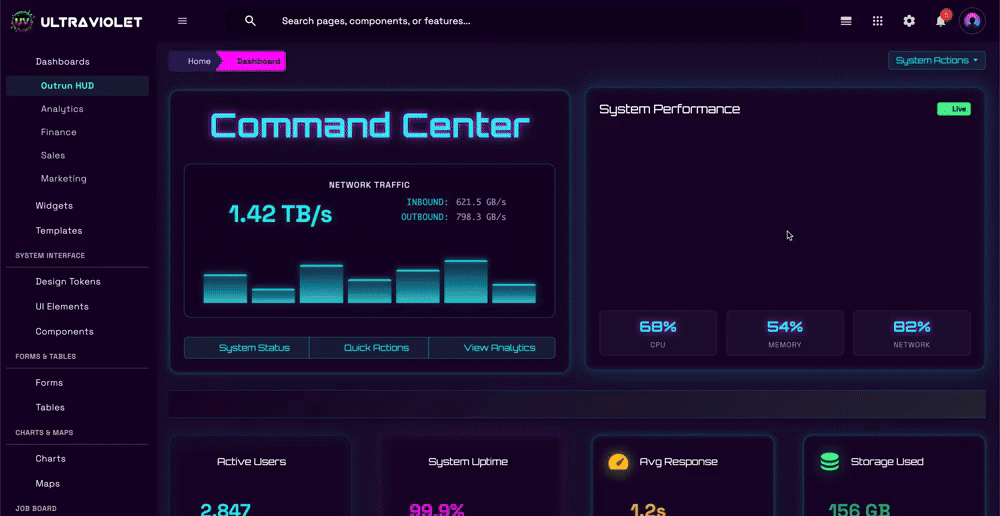Expand the System Actions dropdown
This screenshot has height=516, width=1000.
(936, 61)
